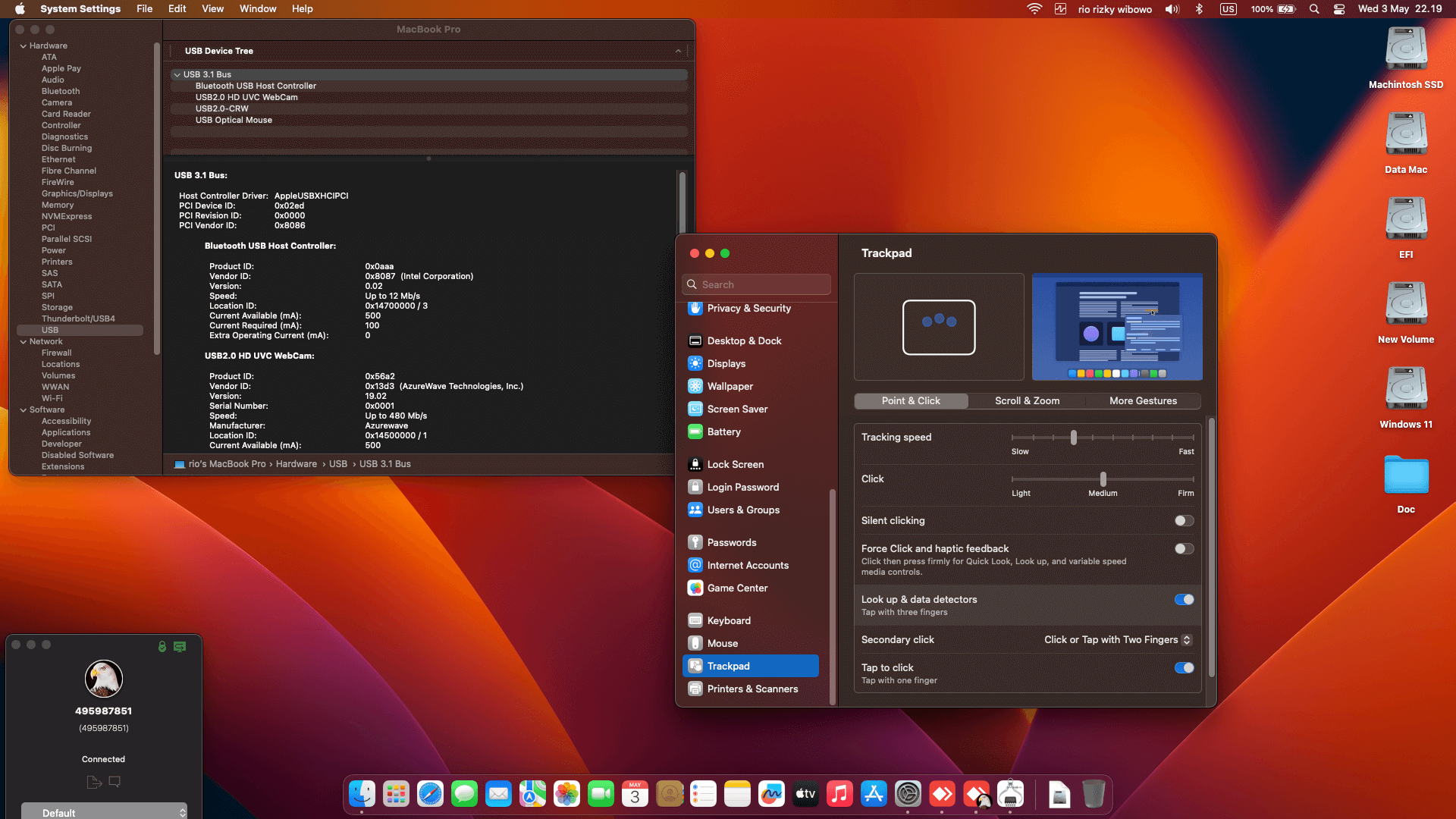
Task: Adjust Tracking speed slider
Action: coord(1074,438)
